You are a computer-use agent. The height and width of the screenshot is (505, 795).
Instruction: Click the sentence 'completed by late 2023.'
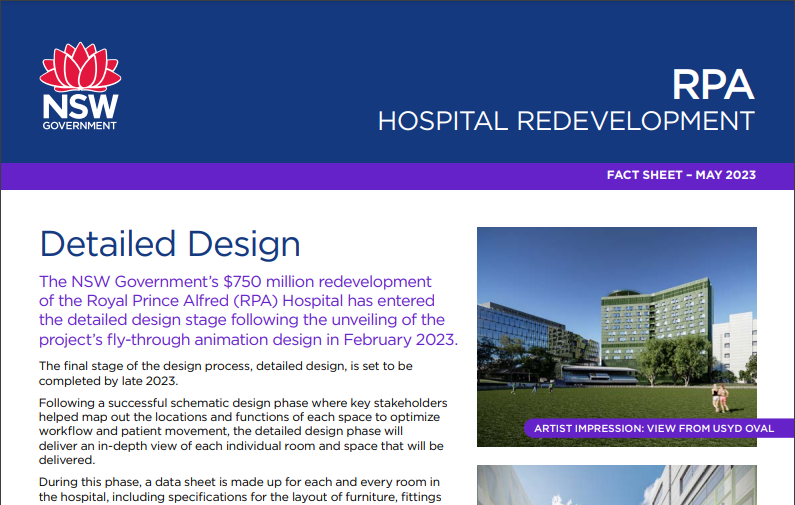click(109, 381)
